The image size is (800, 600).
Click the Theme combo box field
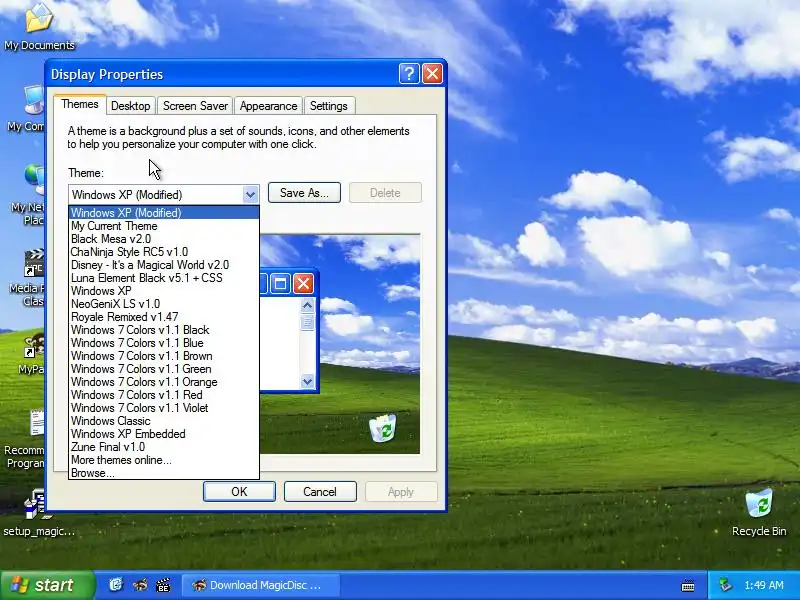click(163, 194)
